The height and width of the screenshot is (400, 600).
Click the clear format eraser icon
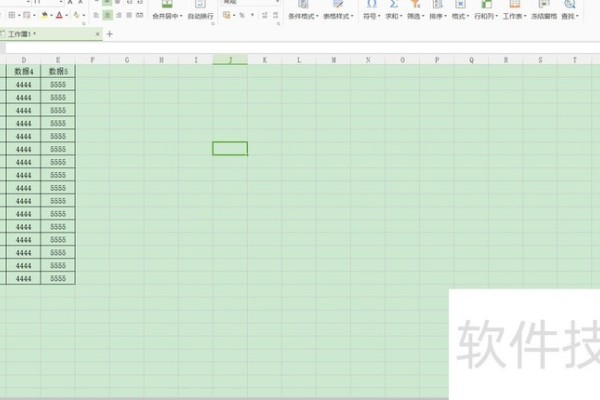[76, 15]
